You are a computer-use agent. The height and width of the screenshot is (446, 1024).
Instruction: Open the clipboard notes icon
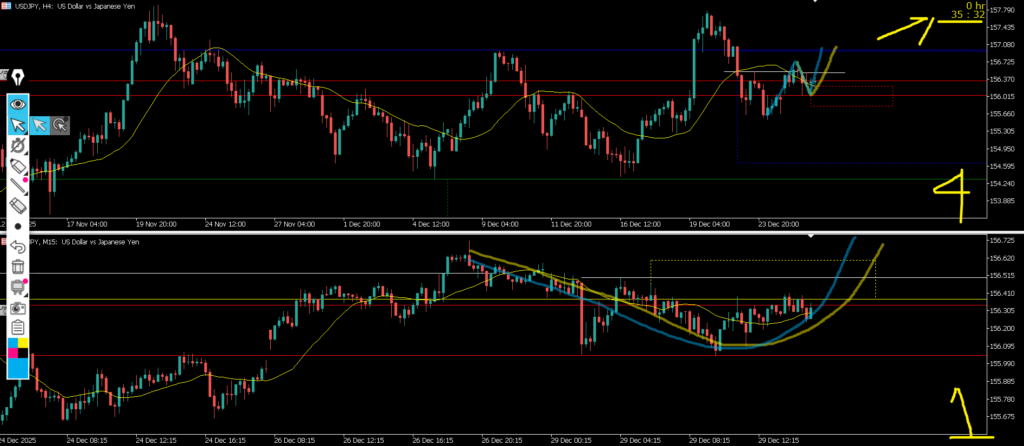(17, 327)
